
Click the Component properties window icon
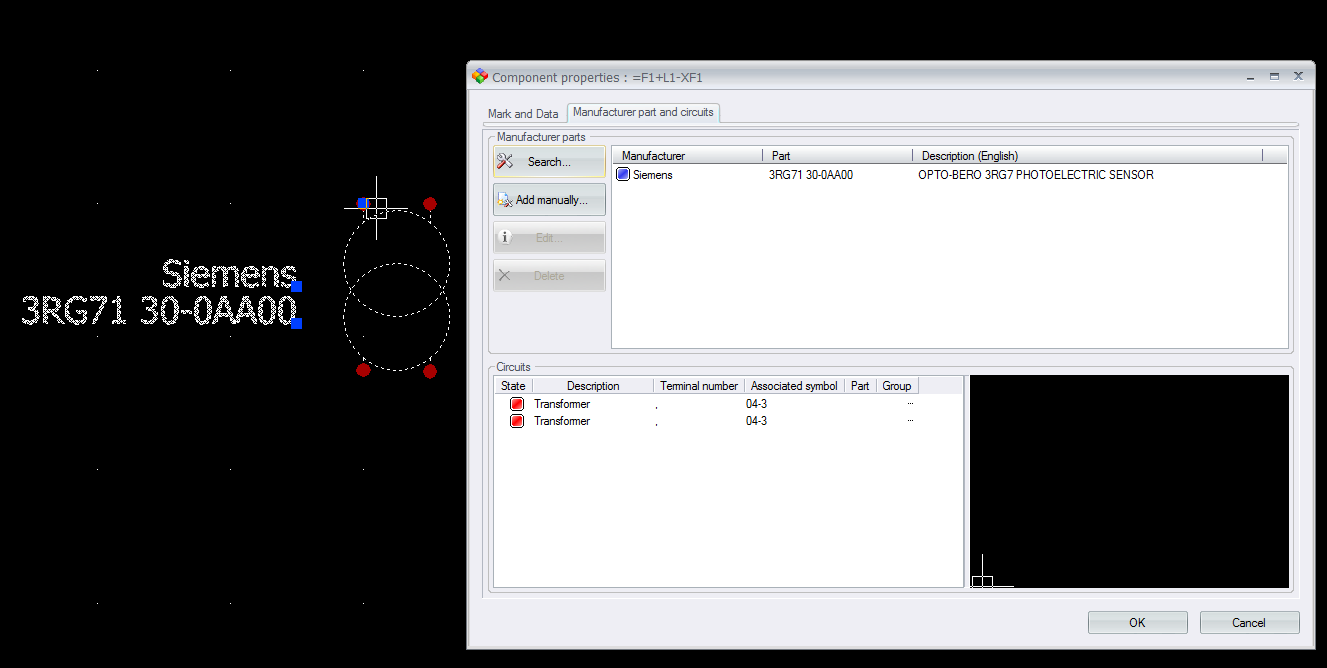click(480, 76)
